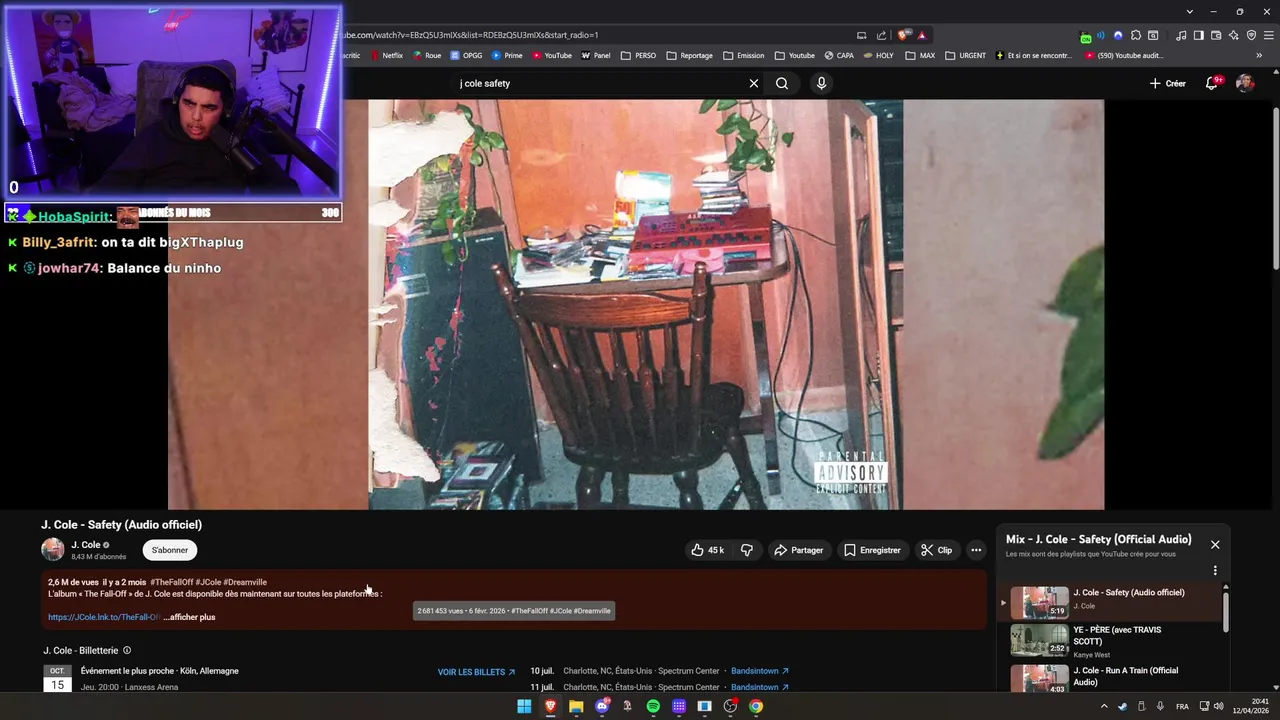
Task: Show hidden system tray icons chevron
Action: [1104, 706]
